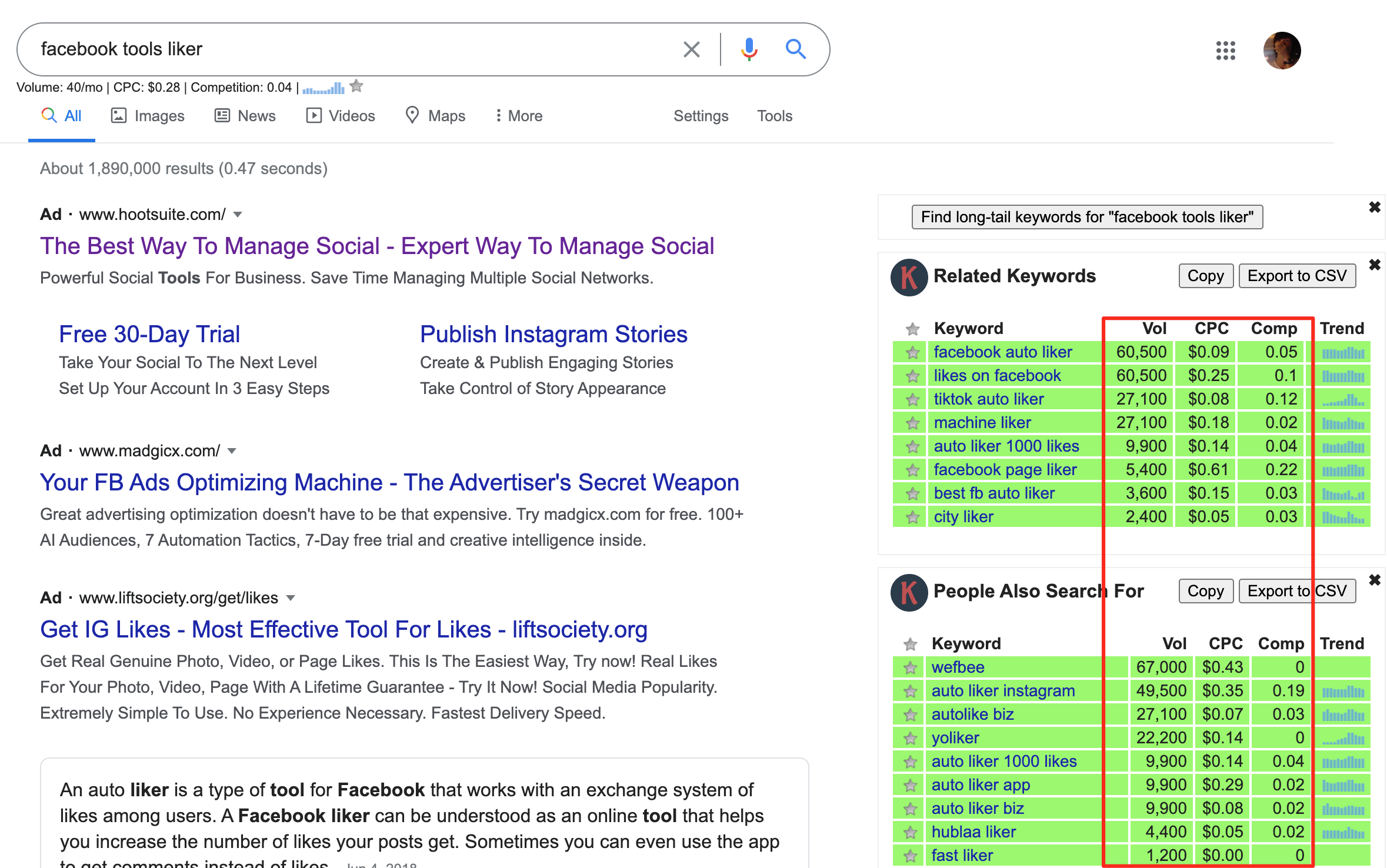The image size is (1387, 868).
Task: Switch to the Videos tab
Action: pyautogui.click(x=341, y=116)
